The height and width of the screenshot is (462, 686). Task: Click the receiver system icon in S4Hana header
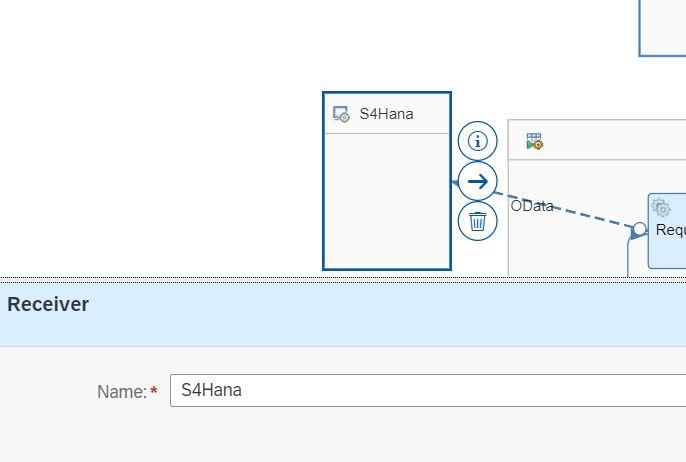point(341,114)
